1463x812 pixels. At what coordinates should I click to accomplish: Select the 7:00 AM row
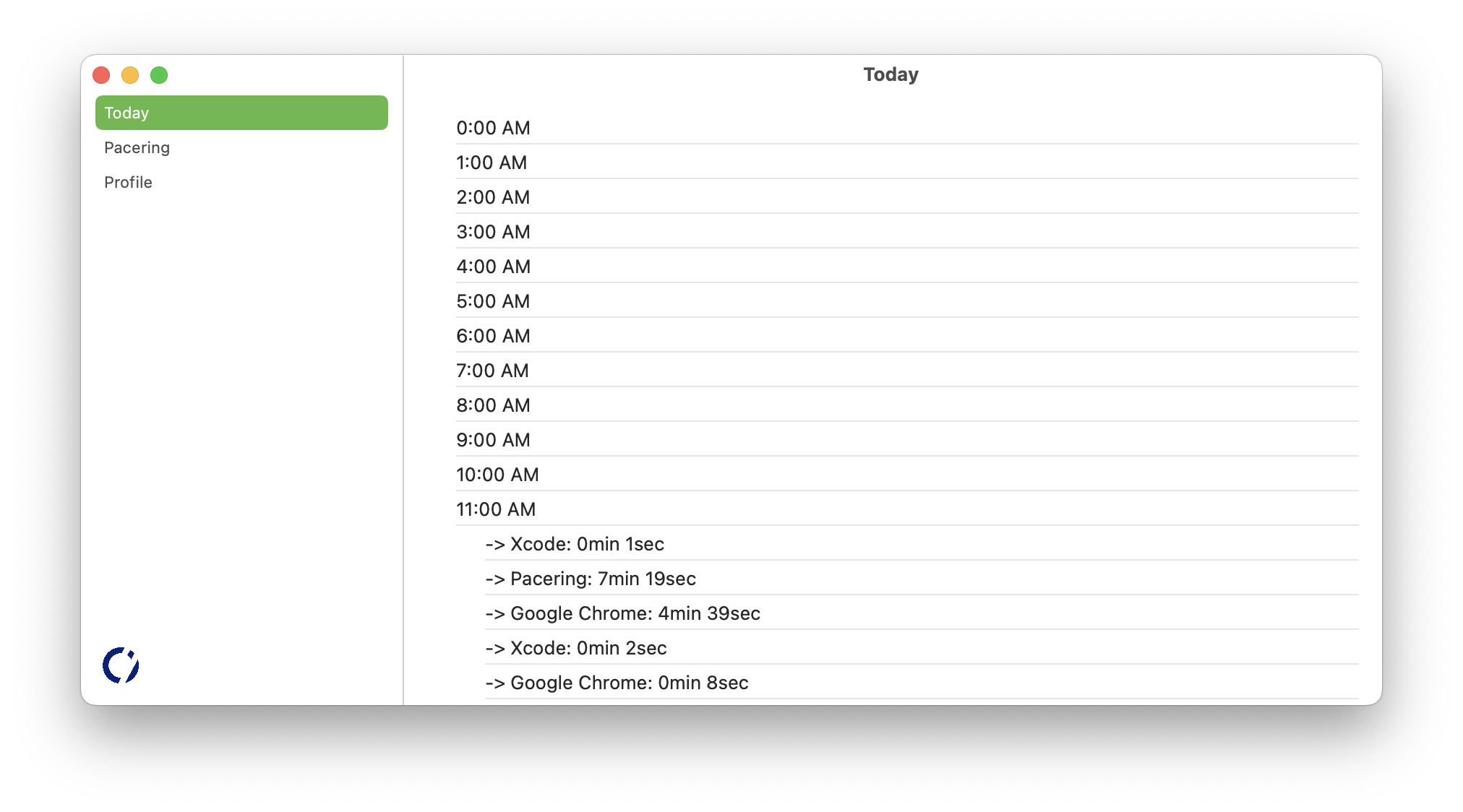[x=907, y=371]
